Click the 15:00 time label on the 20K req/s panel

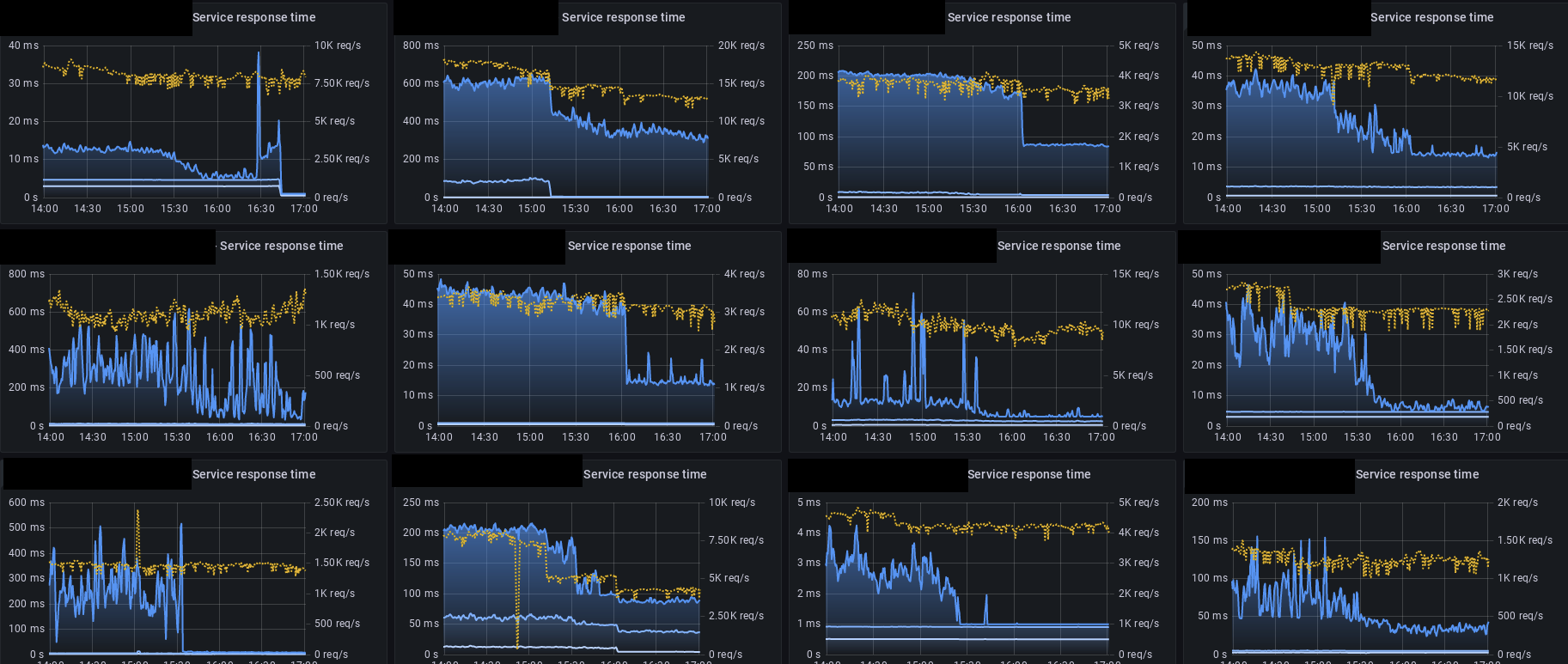click(532, 209)
